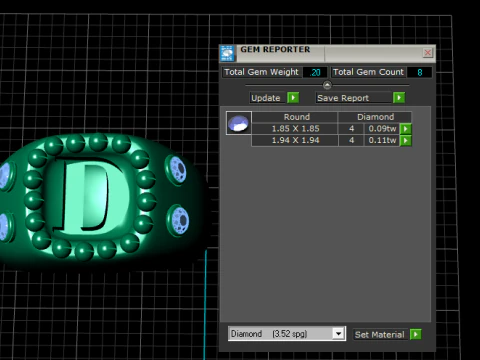
Task: Click the Diamond column header
Action: pos(375,117)
